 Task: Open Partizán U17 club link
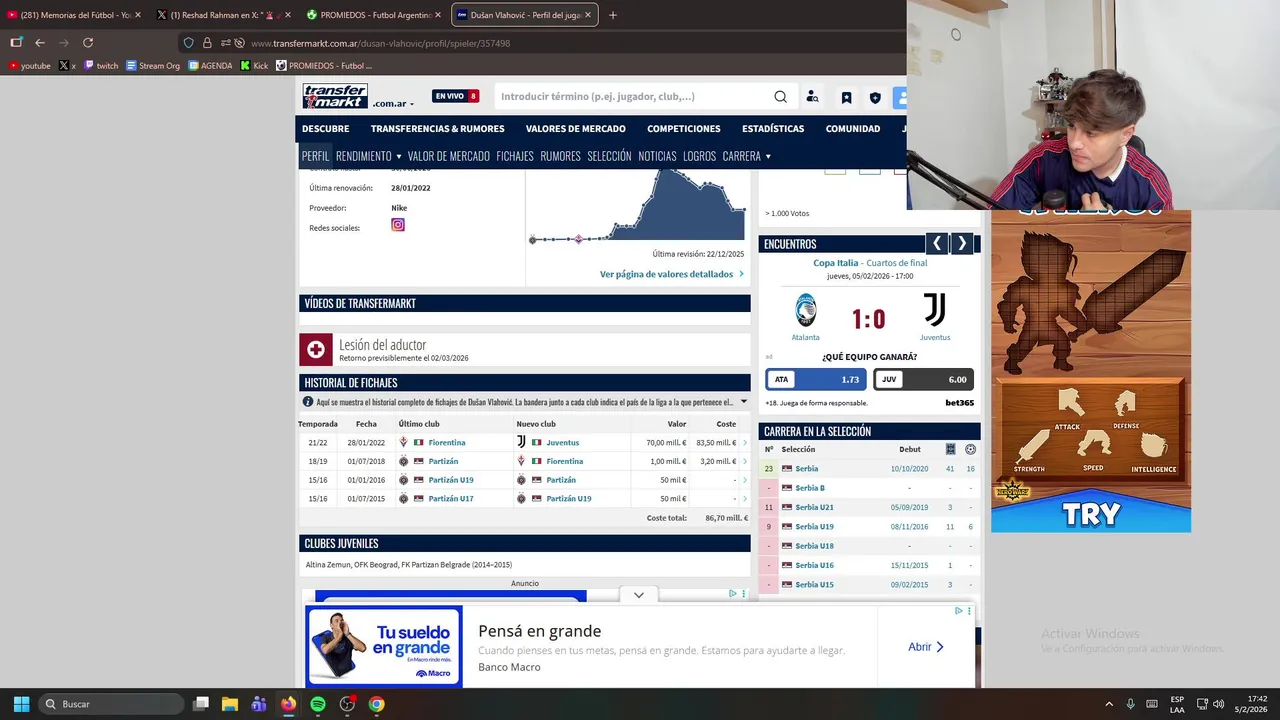coord(451,499)
